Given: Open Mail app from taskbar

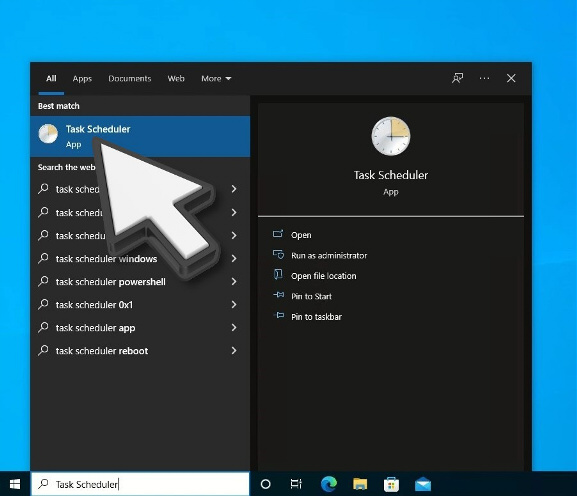Looking at the screenshot, I should (x=423, y=484).
